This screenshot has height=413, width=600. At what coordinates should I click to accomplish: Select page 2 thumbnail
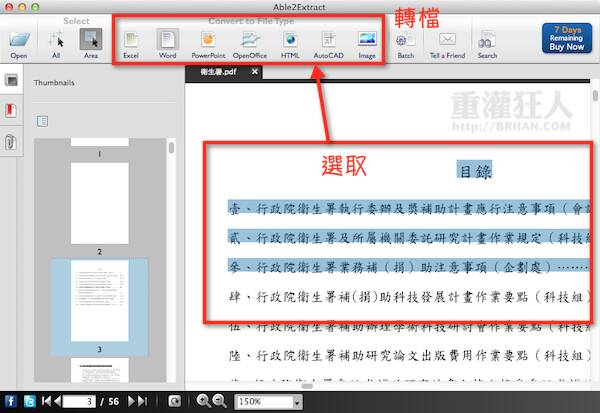pyautogui.click(x=99, y=203)
